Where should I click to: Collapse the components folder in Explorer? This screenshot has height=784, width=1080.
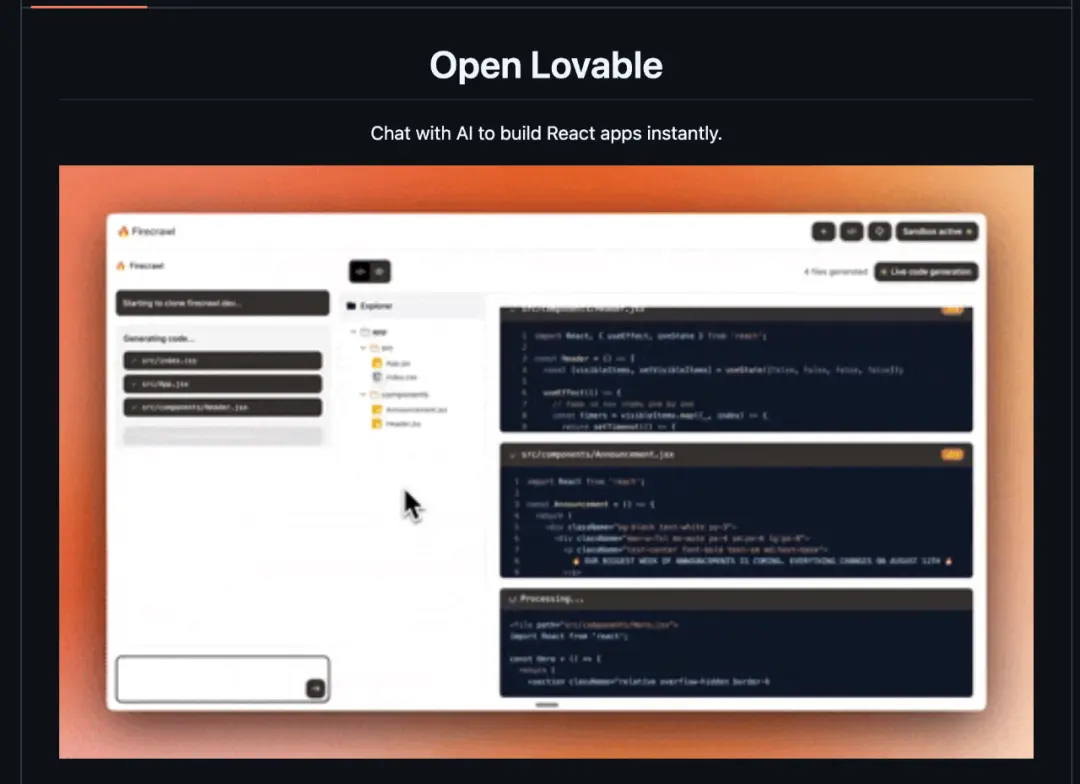[x=363, y=395]
